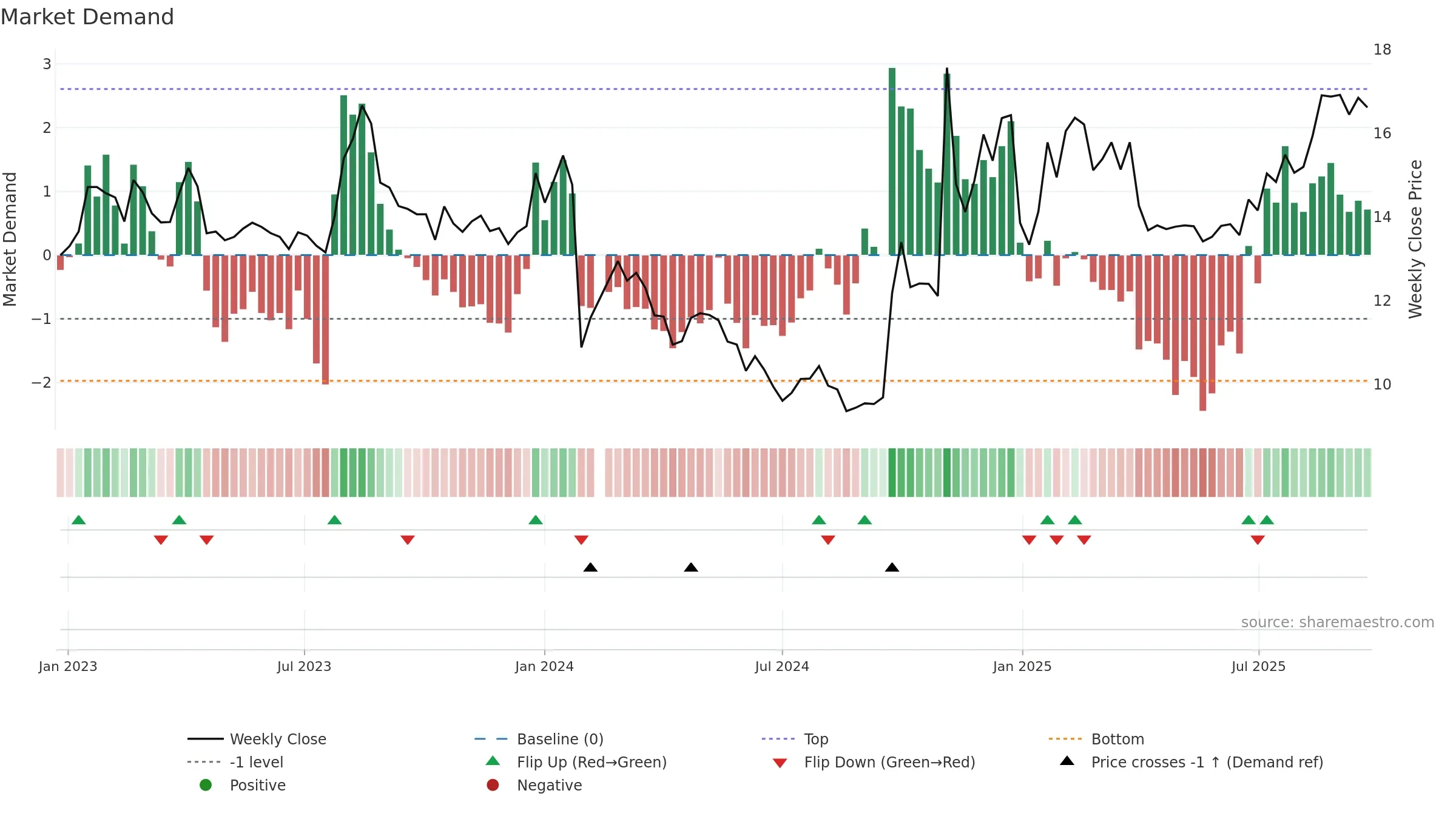The height and width of the screenshot is (819, 1456).
Task: Click the Jul 2023 axis label
Action: 304,666
